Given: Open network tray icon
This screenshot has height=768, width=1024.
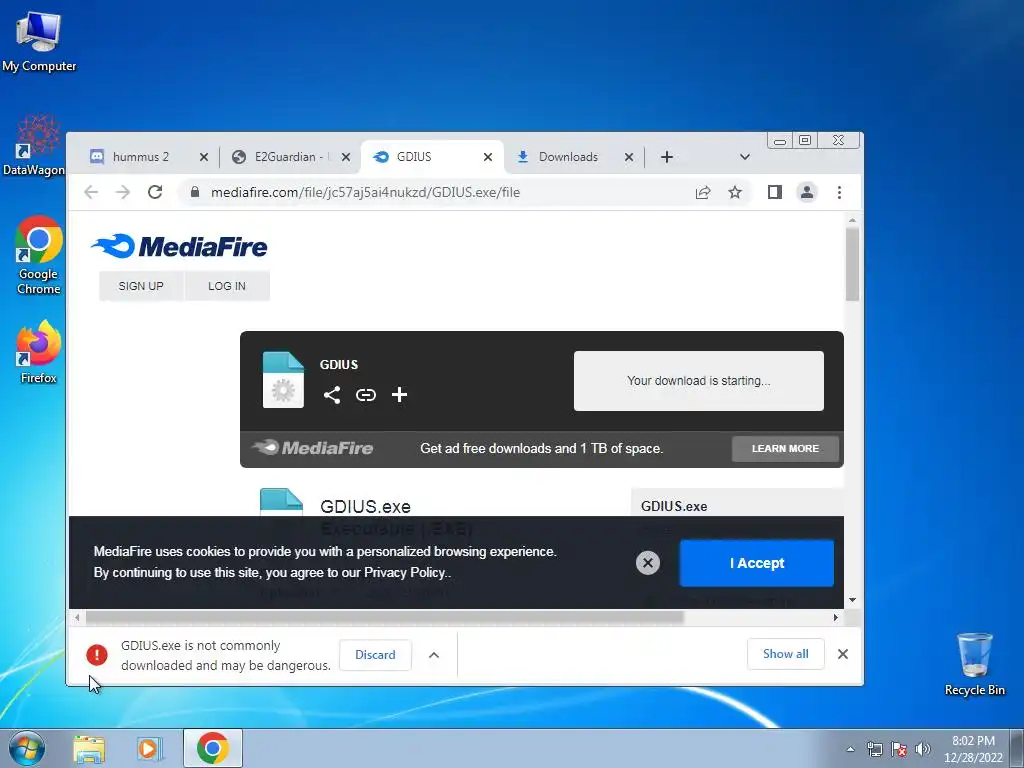Looking at the screenshot, I should [x=874, y=749].
